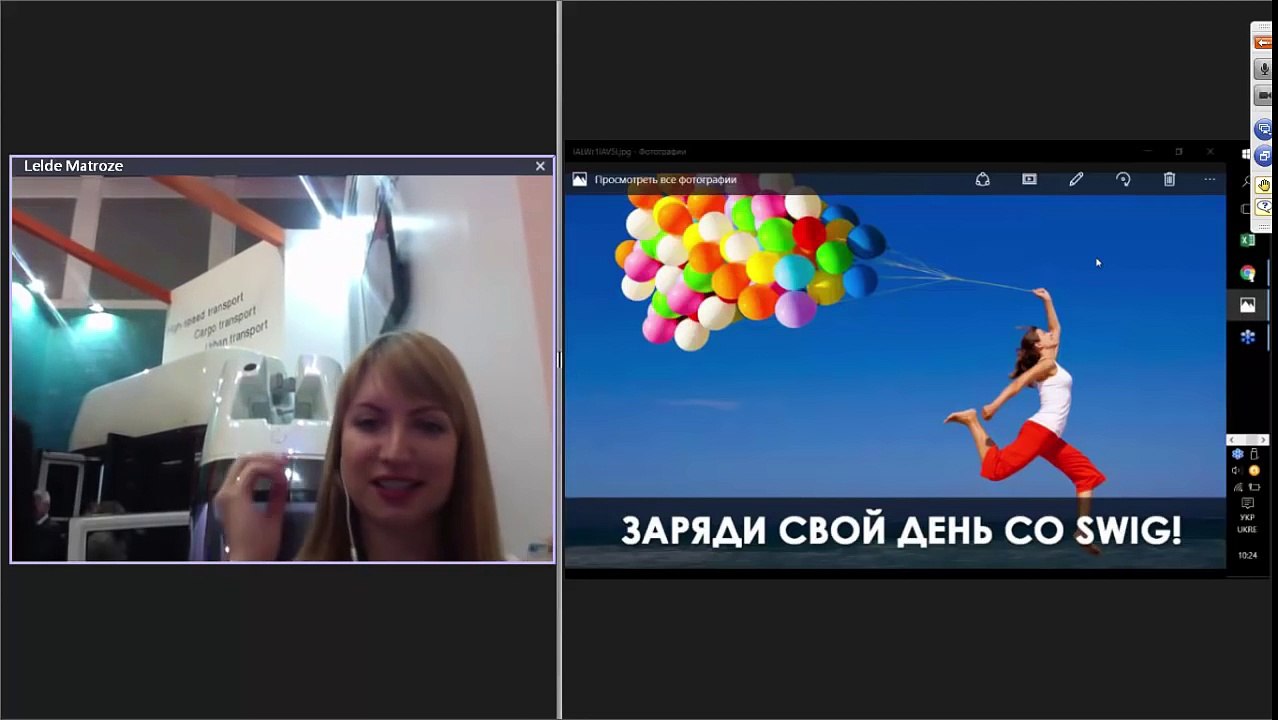Open the Windows Start button

click(1246, 154)
